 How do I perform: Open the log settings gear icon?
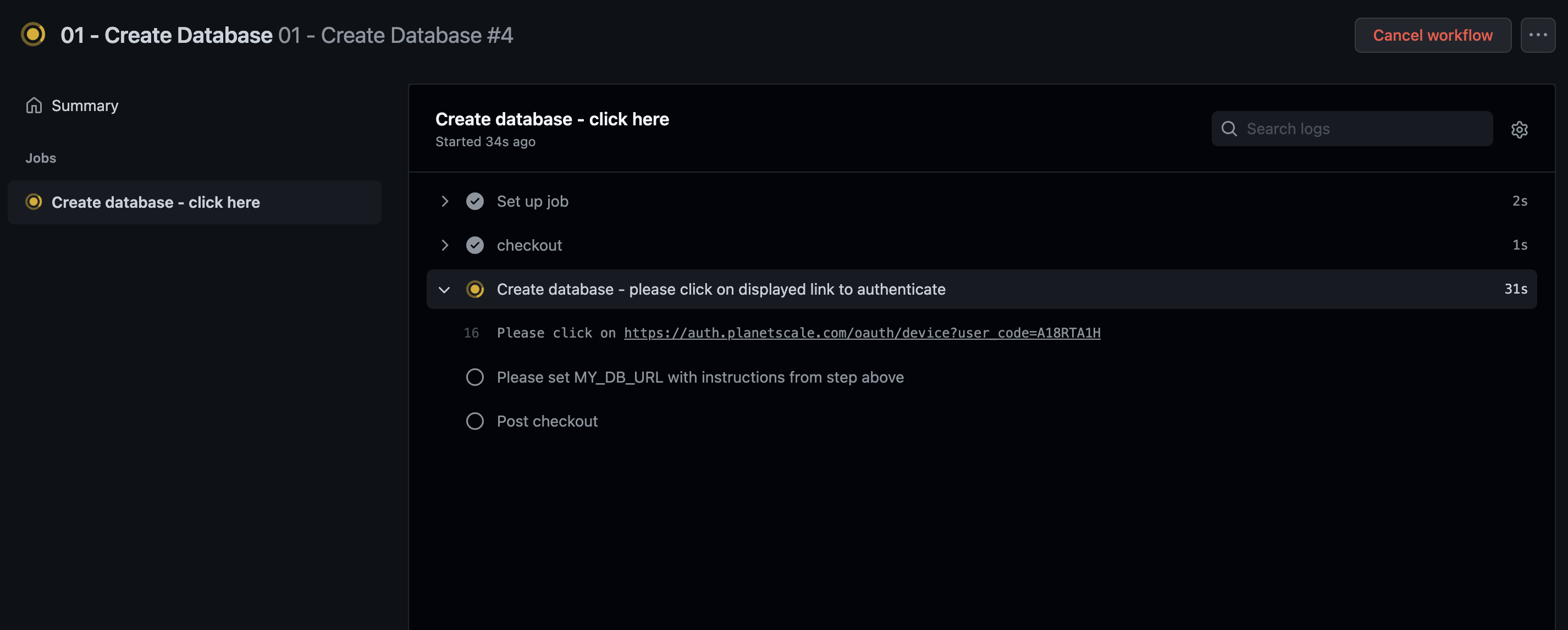click(x=1520, y=129)
